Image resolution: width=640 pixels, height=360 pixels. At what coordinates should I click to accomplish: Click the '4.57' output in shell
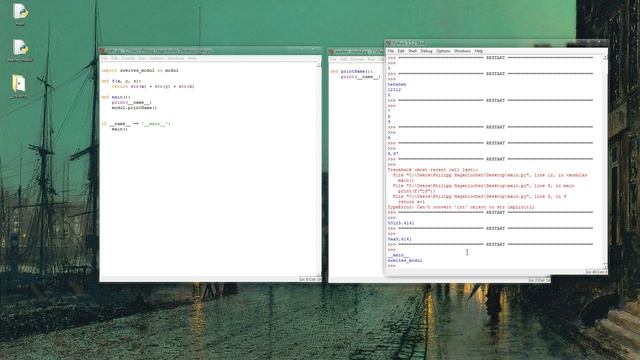(393, 154)
